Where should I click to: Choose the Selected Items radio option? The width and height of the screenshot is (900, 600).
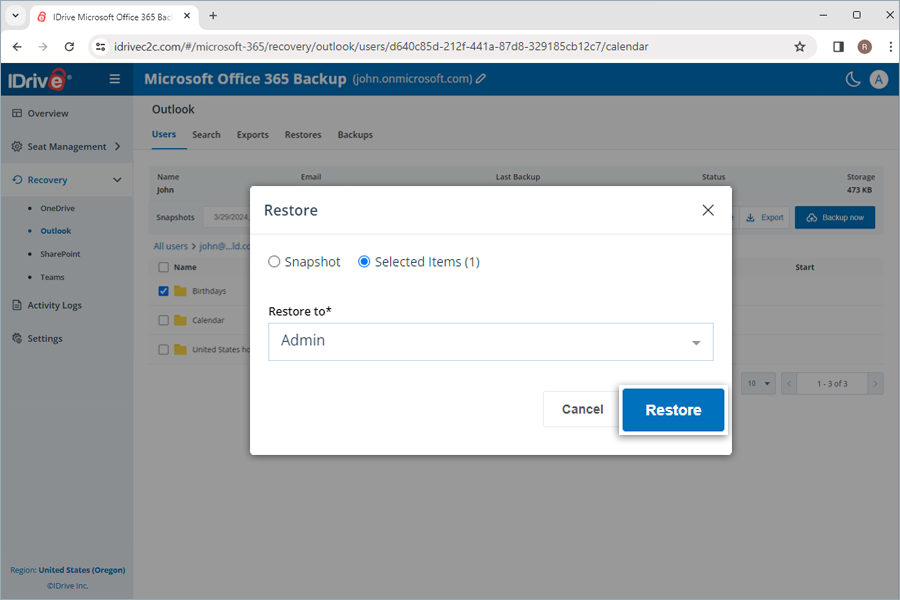coord(364,262)
